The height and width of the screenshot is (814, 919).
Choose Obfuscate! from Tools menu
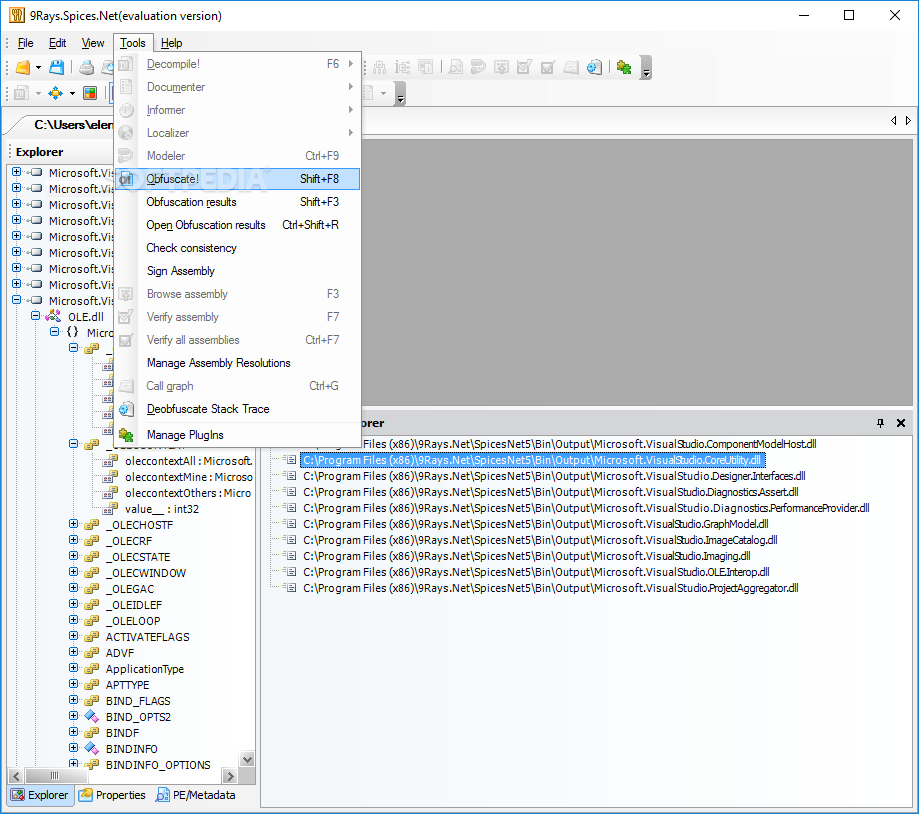pyautogui.click(x=237, y=179)
